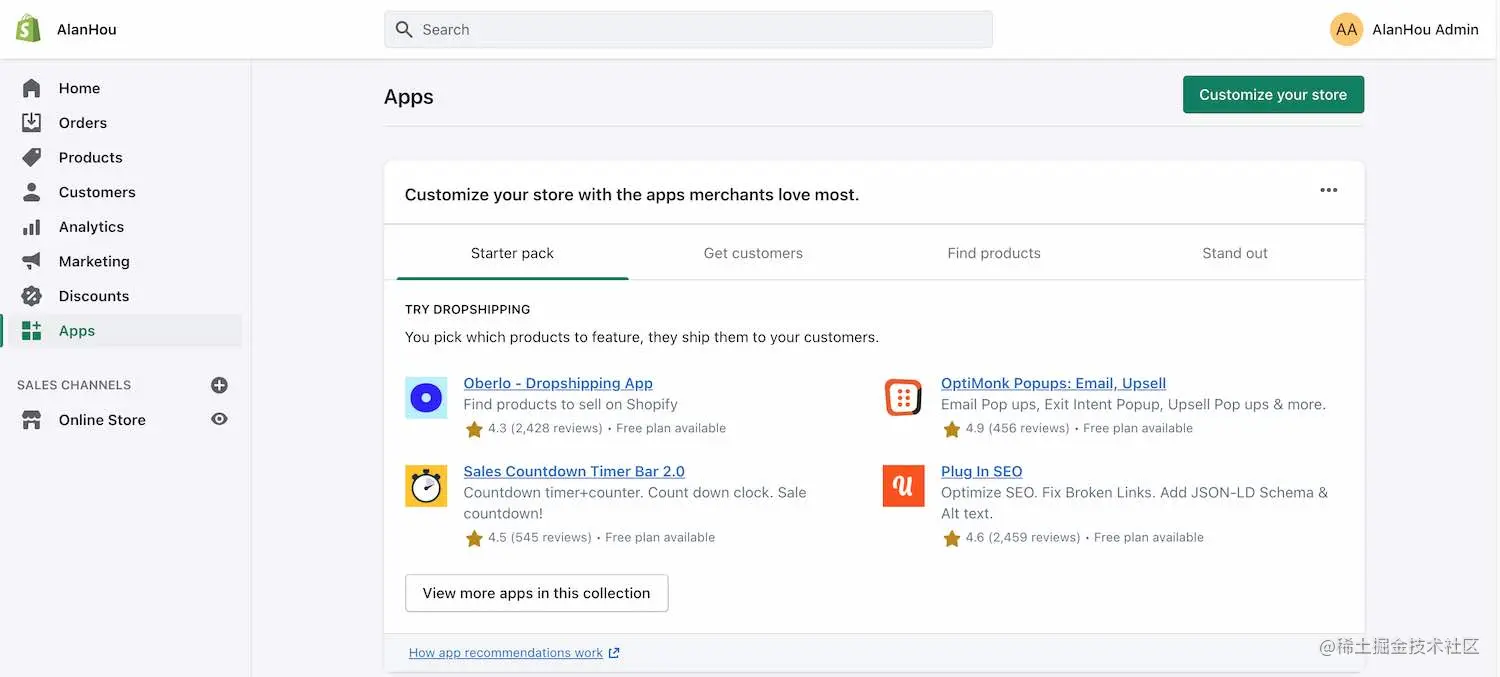
Task: Open the three-dot menu on the recommendations card
Action: [x=1328, y=189]
